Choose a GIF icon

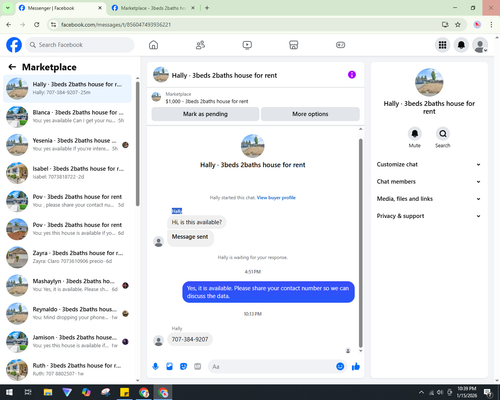click(x=198, y=367)
